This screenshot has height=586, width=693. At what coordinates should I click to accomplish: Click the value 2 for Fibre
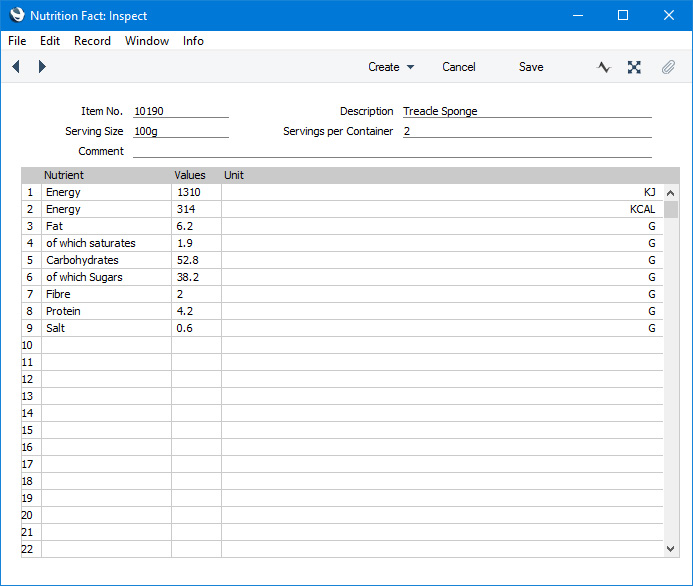(x=197, y=294)
